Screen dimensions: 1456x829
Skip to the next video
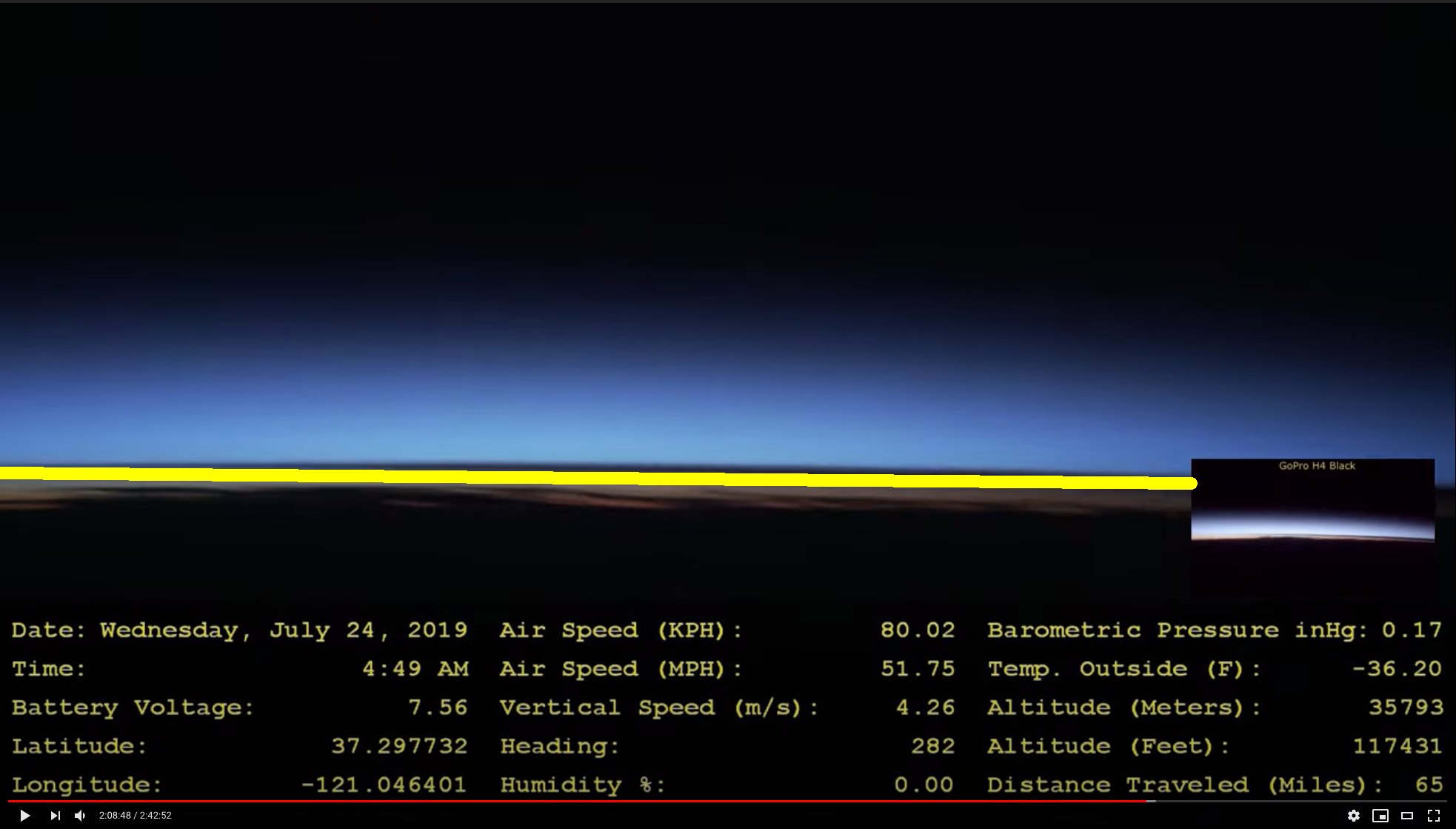point(55,816)
